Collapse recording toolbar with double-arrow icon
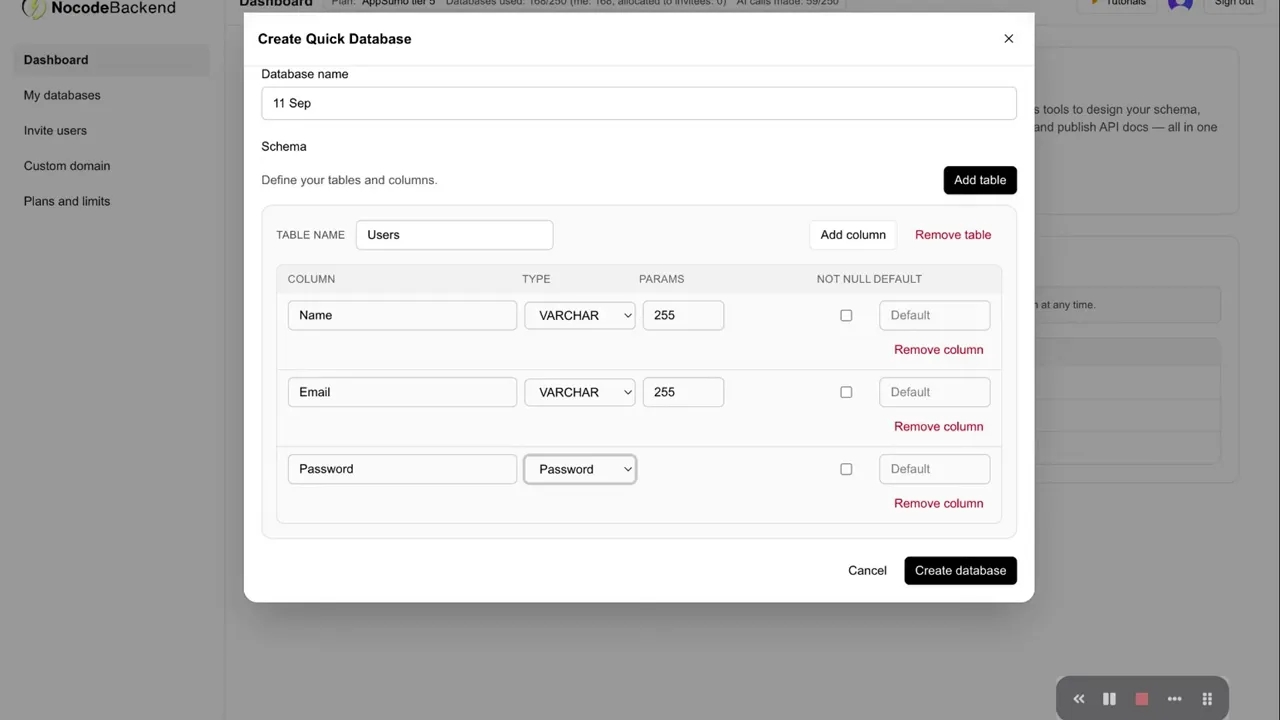The height and width of the screenshot is (720, 1280). pos(1078,699)
